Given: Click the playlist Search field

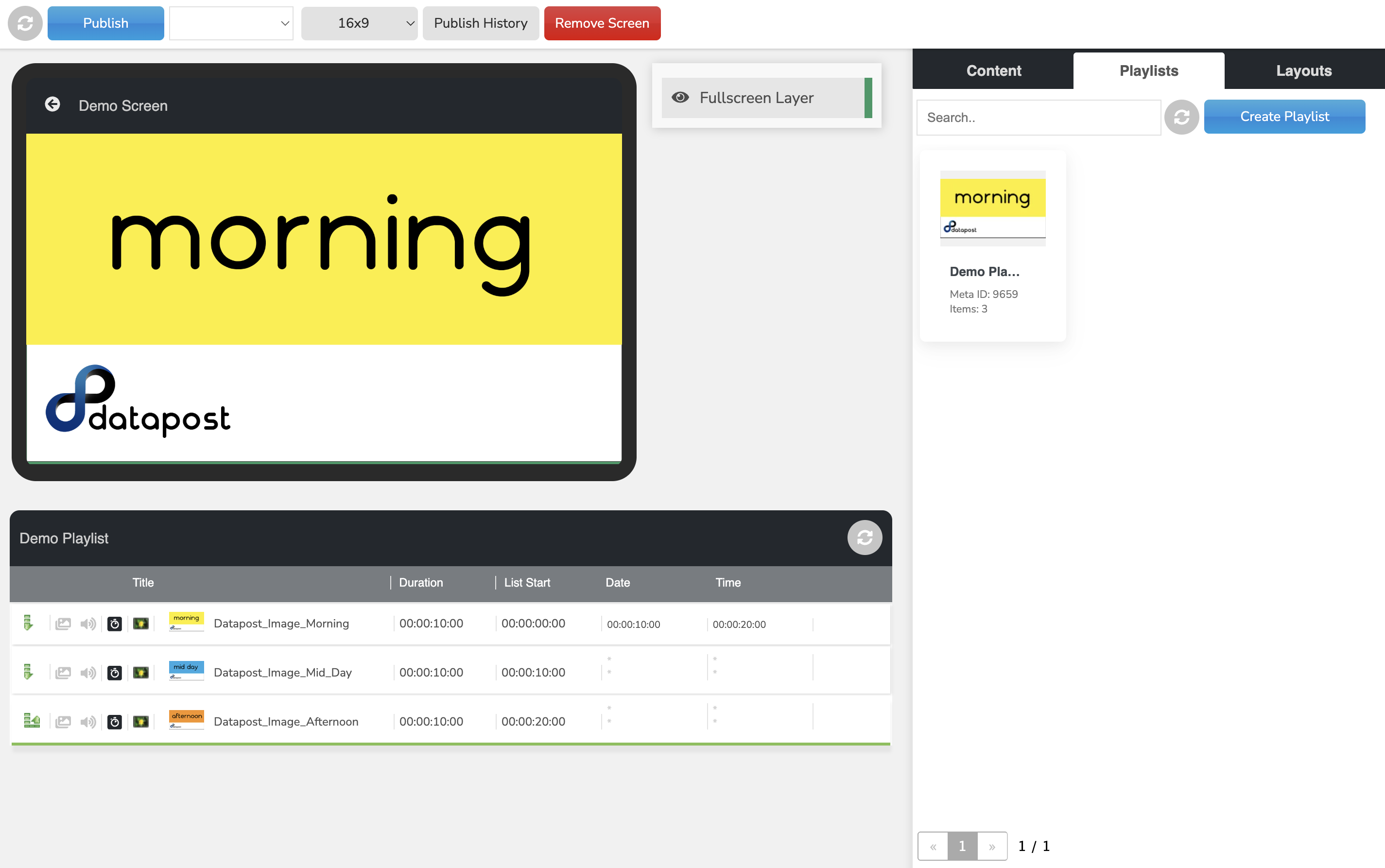Looking at the screenshot, I should pyautogui.click(x=1039, y=118).
